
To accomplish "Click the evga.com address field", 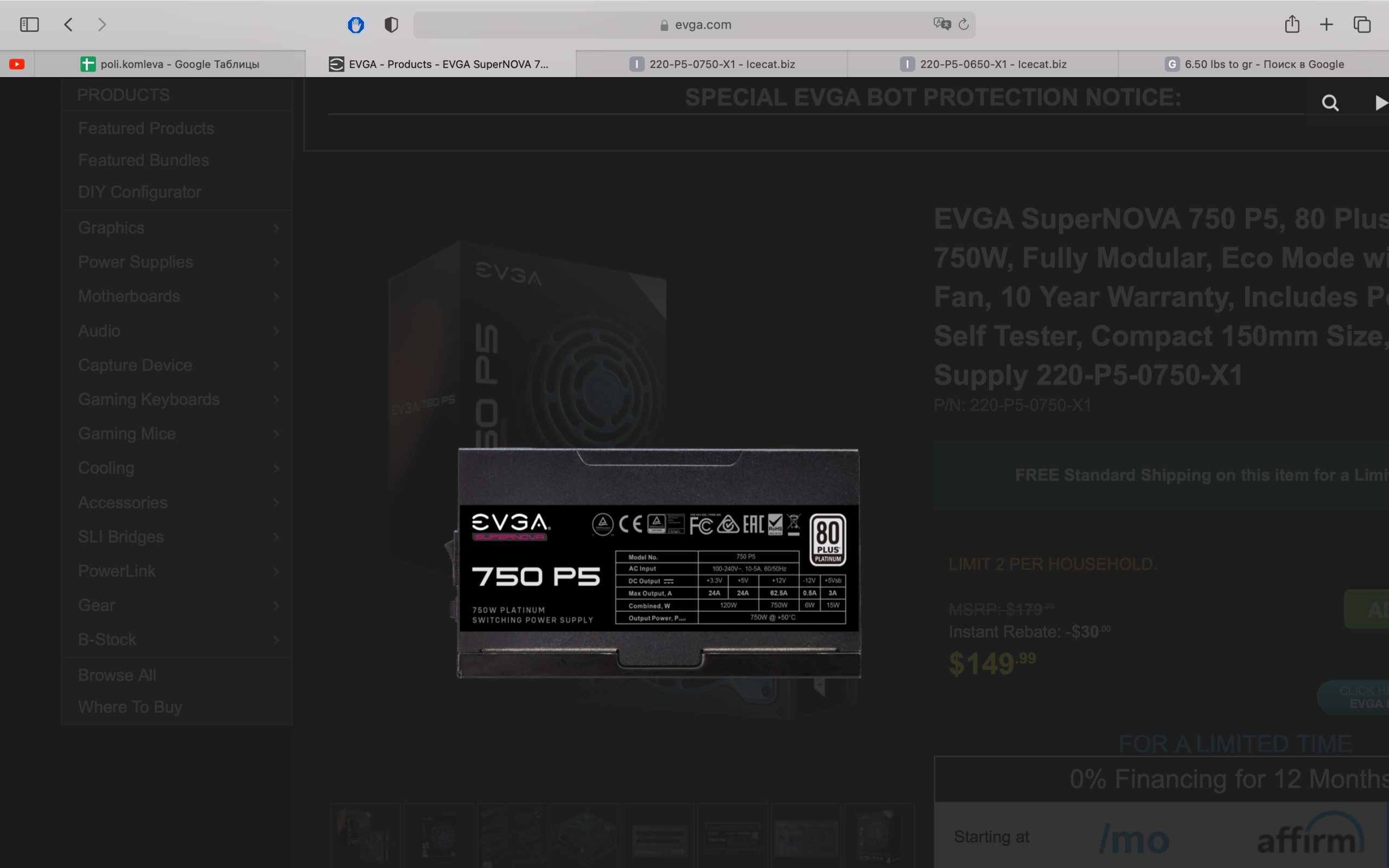I will pos(694,25).
